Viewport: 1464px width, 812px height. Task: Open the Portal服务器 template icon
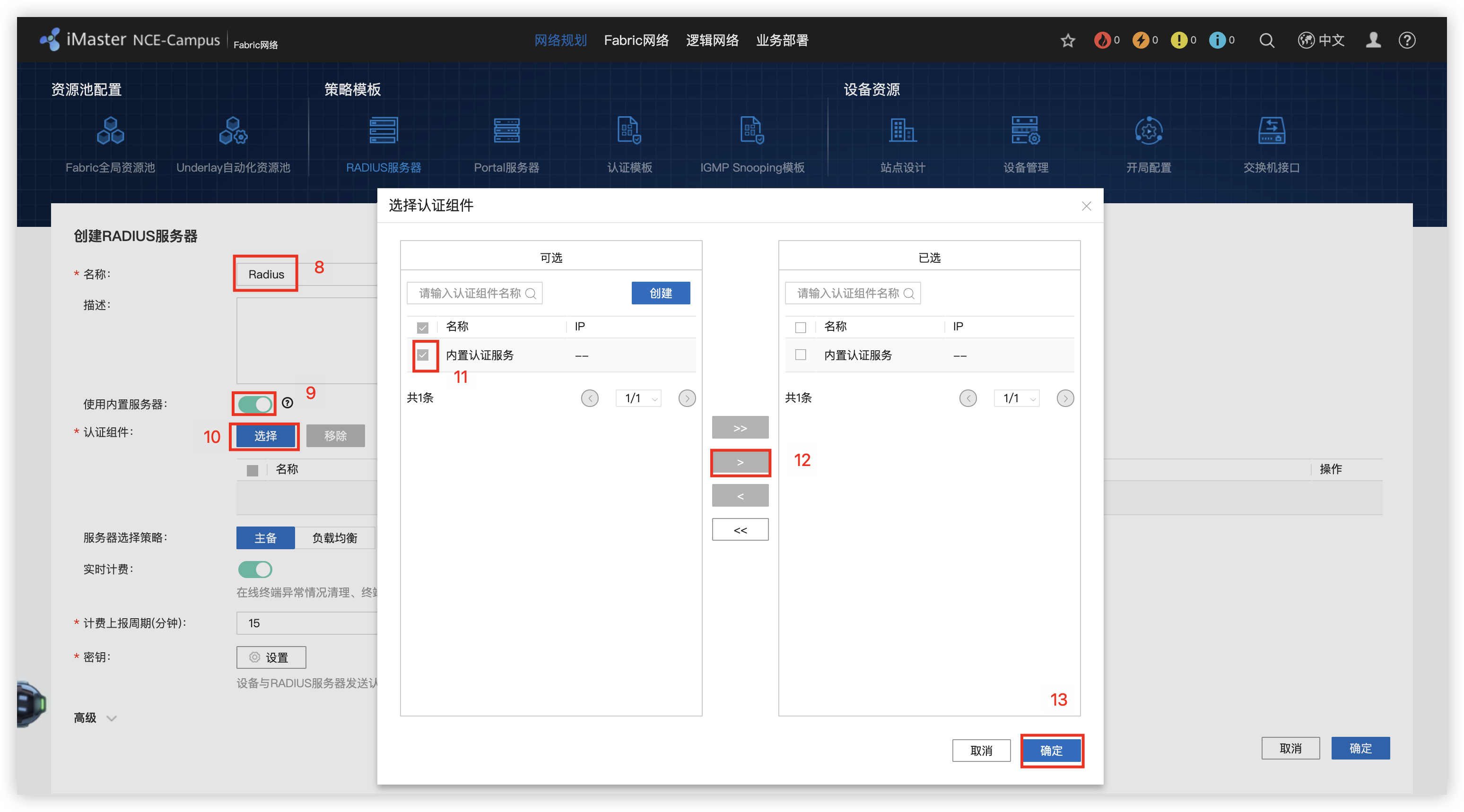[506, 131]
